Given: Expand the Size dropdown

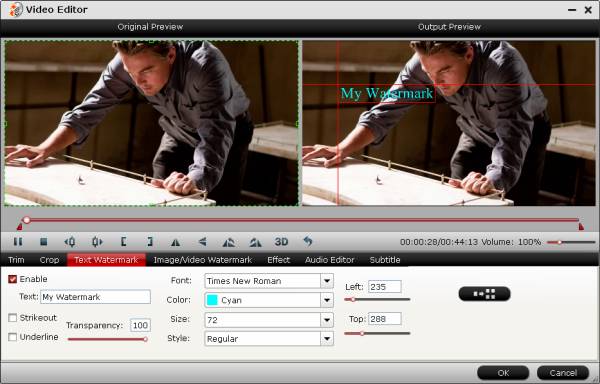Looking at the screenshot, I should pyautogui.click(x=327, y=320).
